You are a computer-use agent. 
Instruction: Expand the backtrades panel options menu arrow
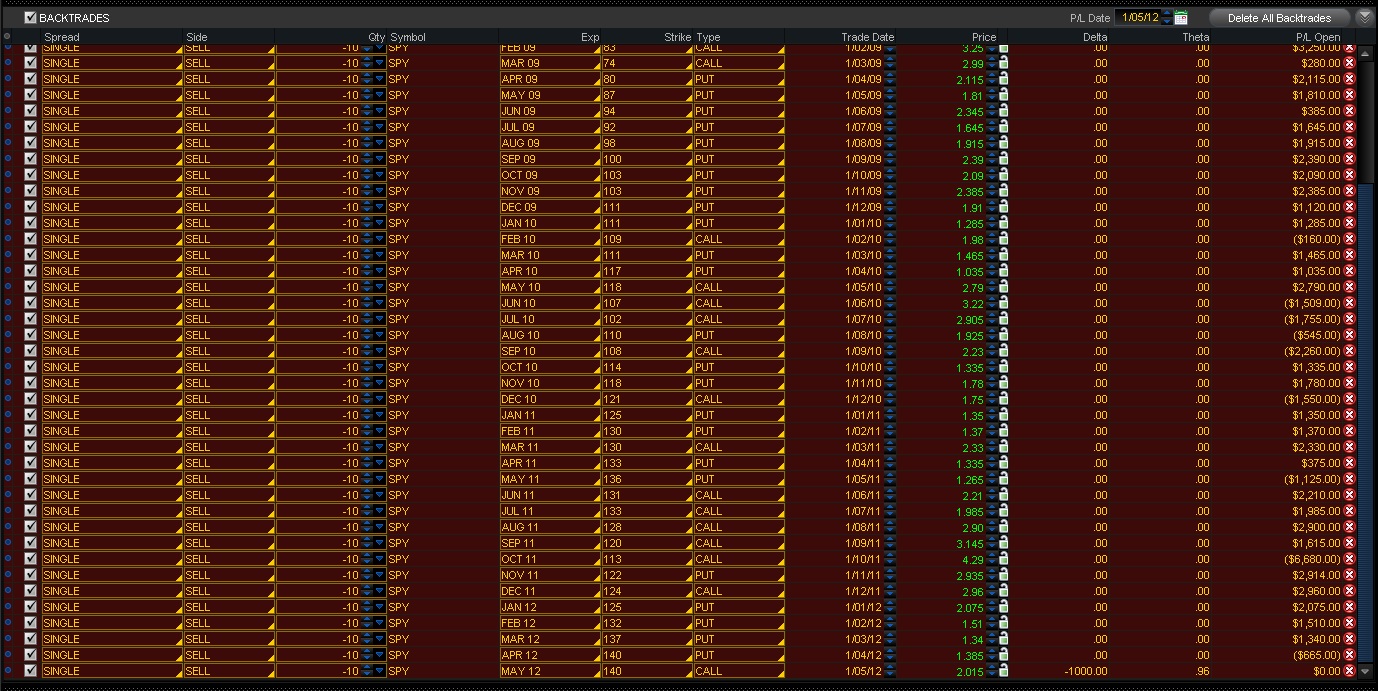coord(1365,18)
